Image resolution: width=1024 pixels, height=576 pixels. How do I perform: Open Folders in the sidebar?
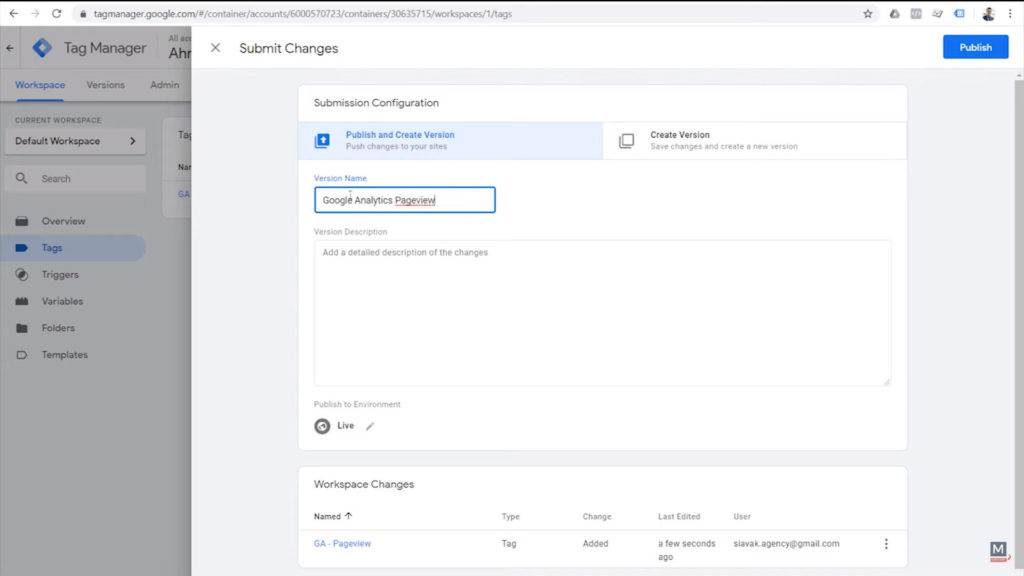[x=58, y=328]
